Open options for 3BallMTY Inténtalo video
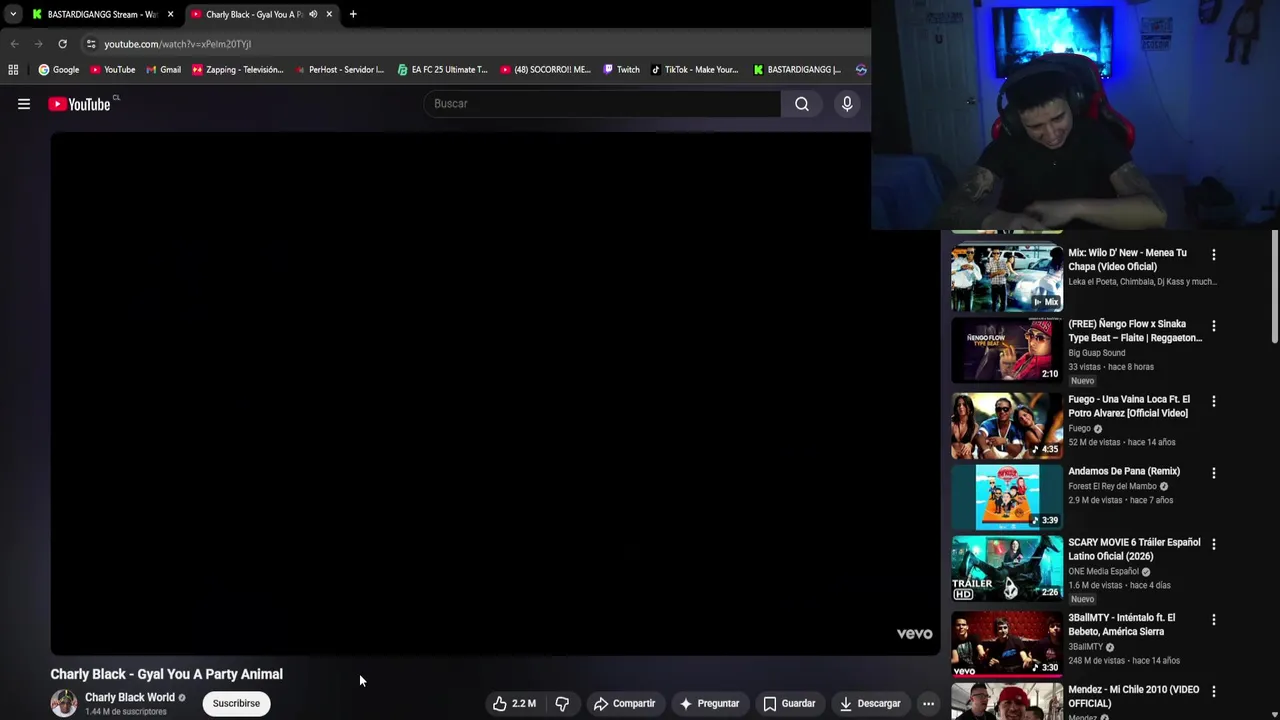 (1214, 620)
